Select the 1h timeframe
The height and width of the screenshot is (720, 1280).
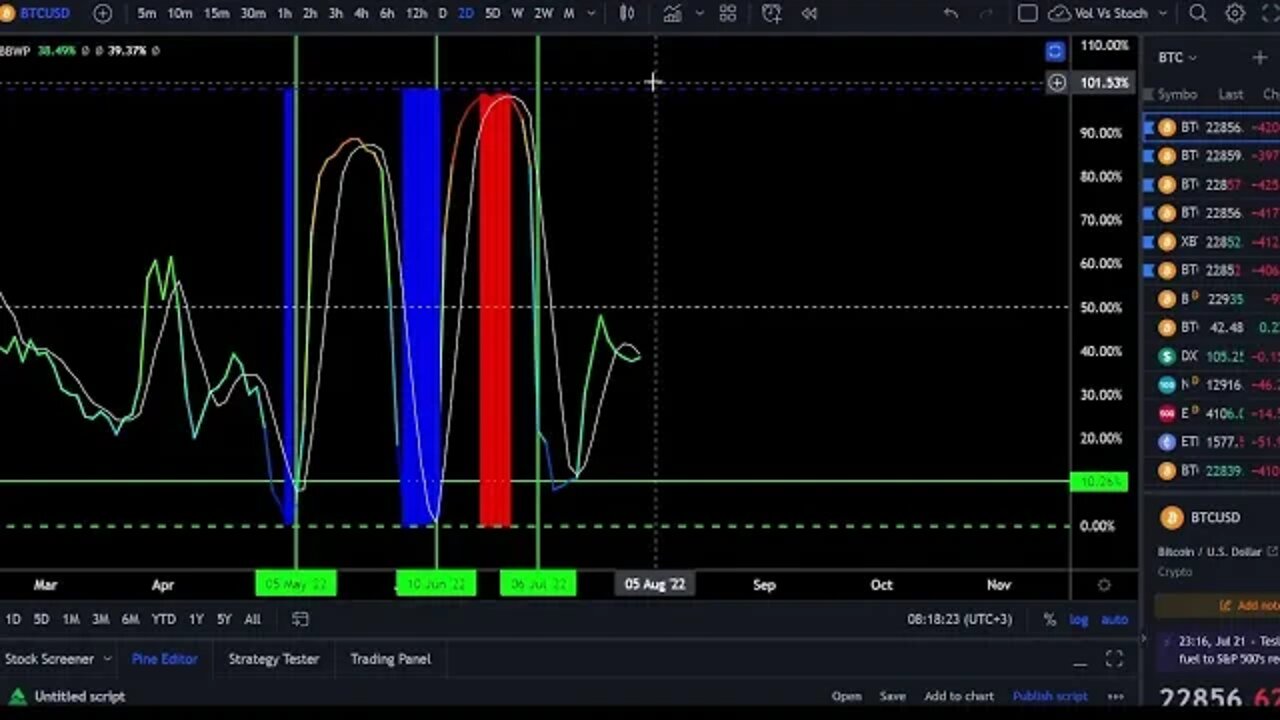[x=285, y=13]
